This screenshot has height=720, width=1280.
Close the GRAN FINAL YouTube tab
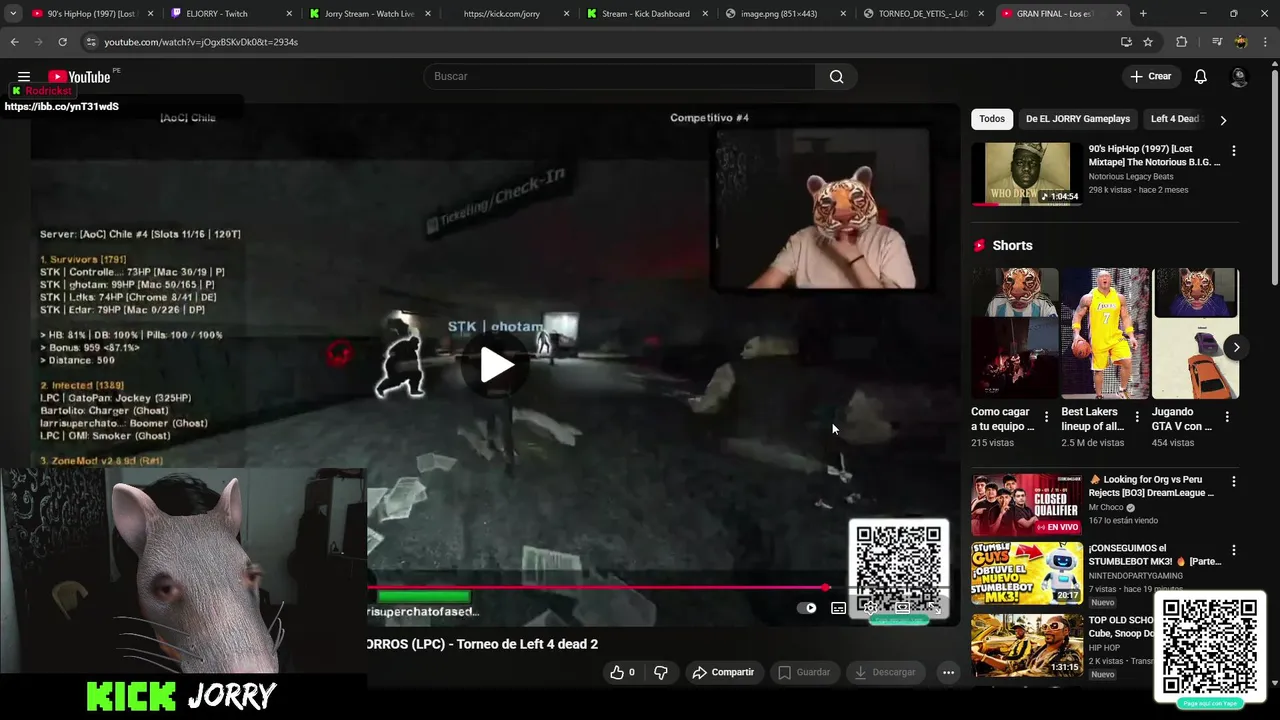click(x=1119, y=14)
